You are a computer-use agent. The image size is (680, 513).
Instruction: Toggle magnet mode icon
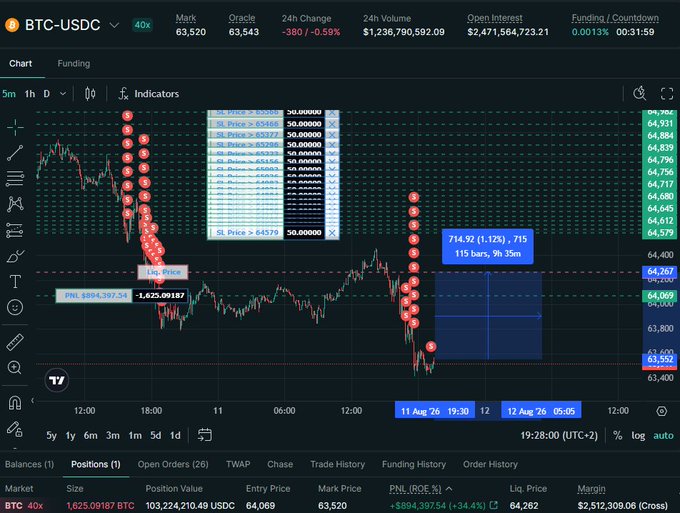(x=15, y=403)
